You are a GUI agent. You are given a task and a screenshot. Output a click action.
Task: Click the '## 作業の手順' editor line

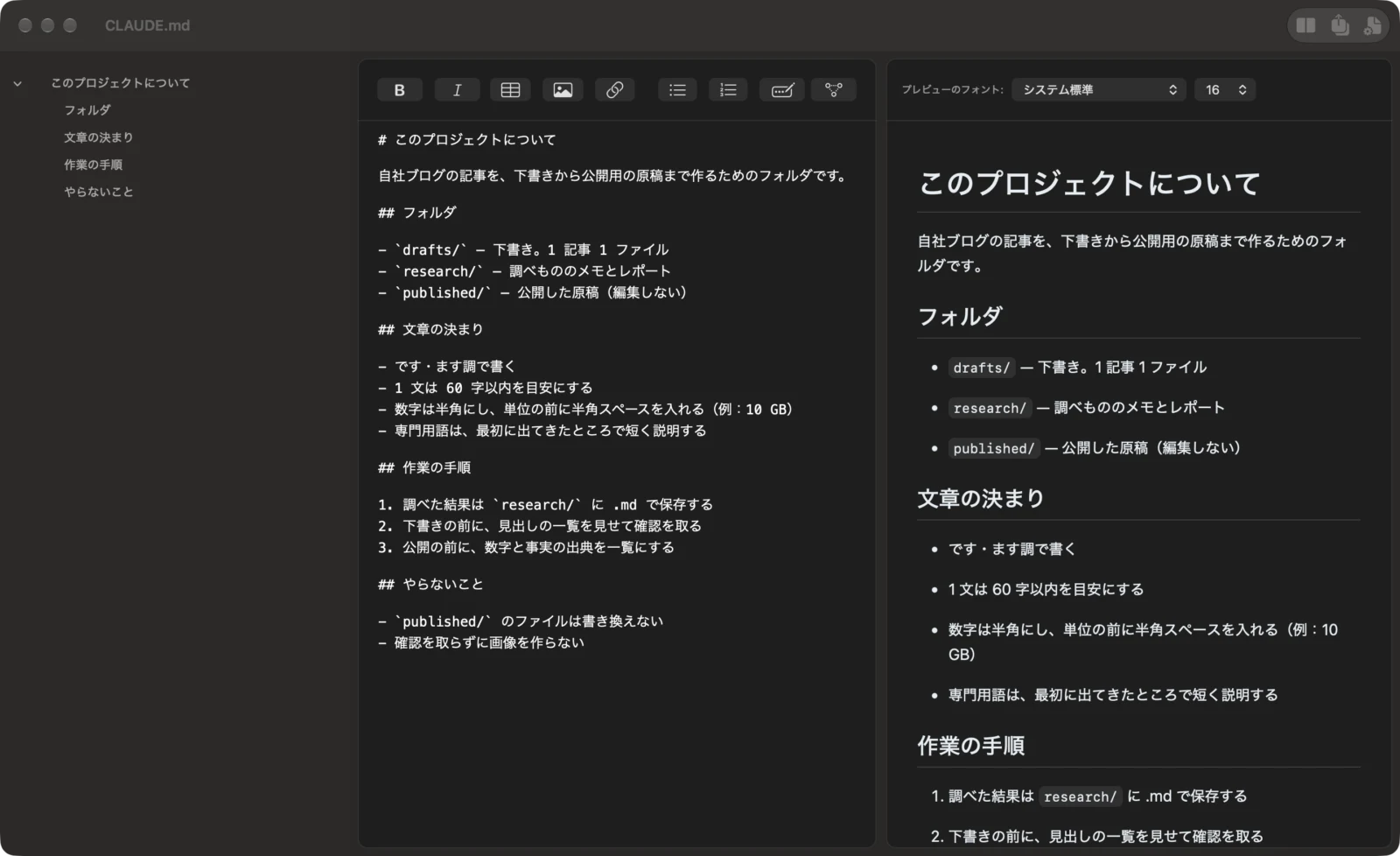424,468
